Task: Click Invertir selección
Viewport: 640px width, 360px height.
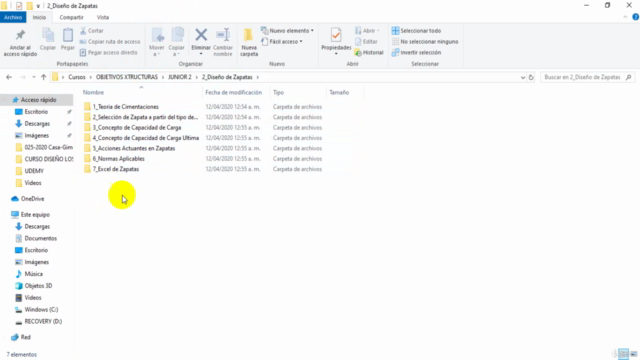Action: click(x=416, y=53)
